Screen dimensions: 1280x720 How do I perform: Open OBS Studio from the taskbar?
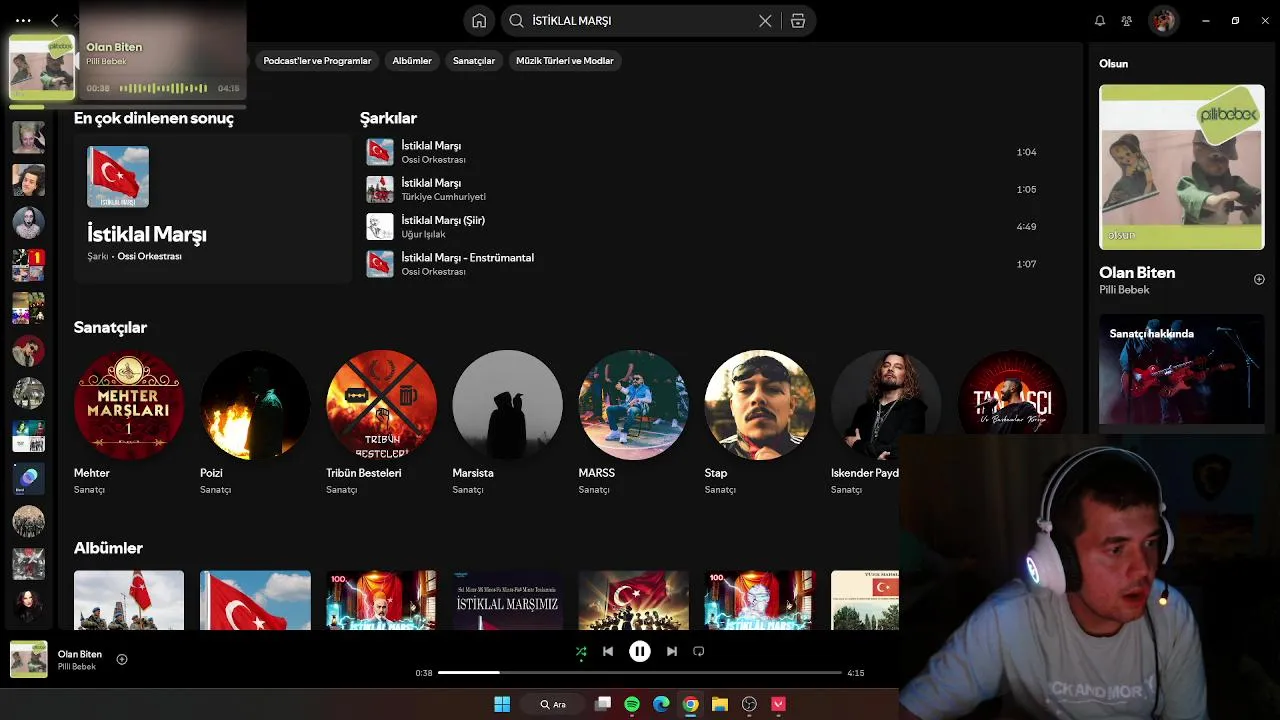(749, 704)
